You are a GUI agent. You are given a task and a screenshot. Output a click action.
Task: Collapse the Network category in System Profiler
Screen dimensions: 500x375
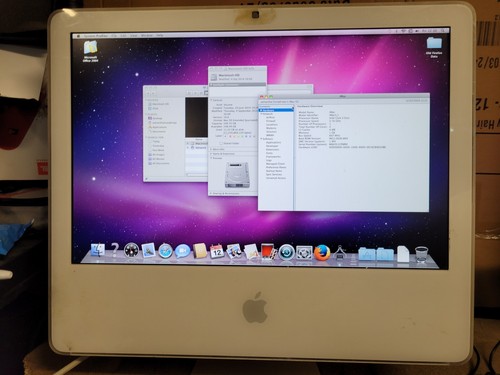point(262,114)
